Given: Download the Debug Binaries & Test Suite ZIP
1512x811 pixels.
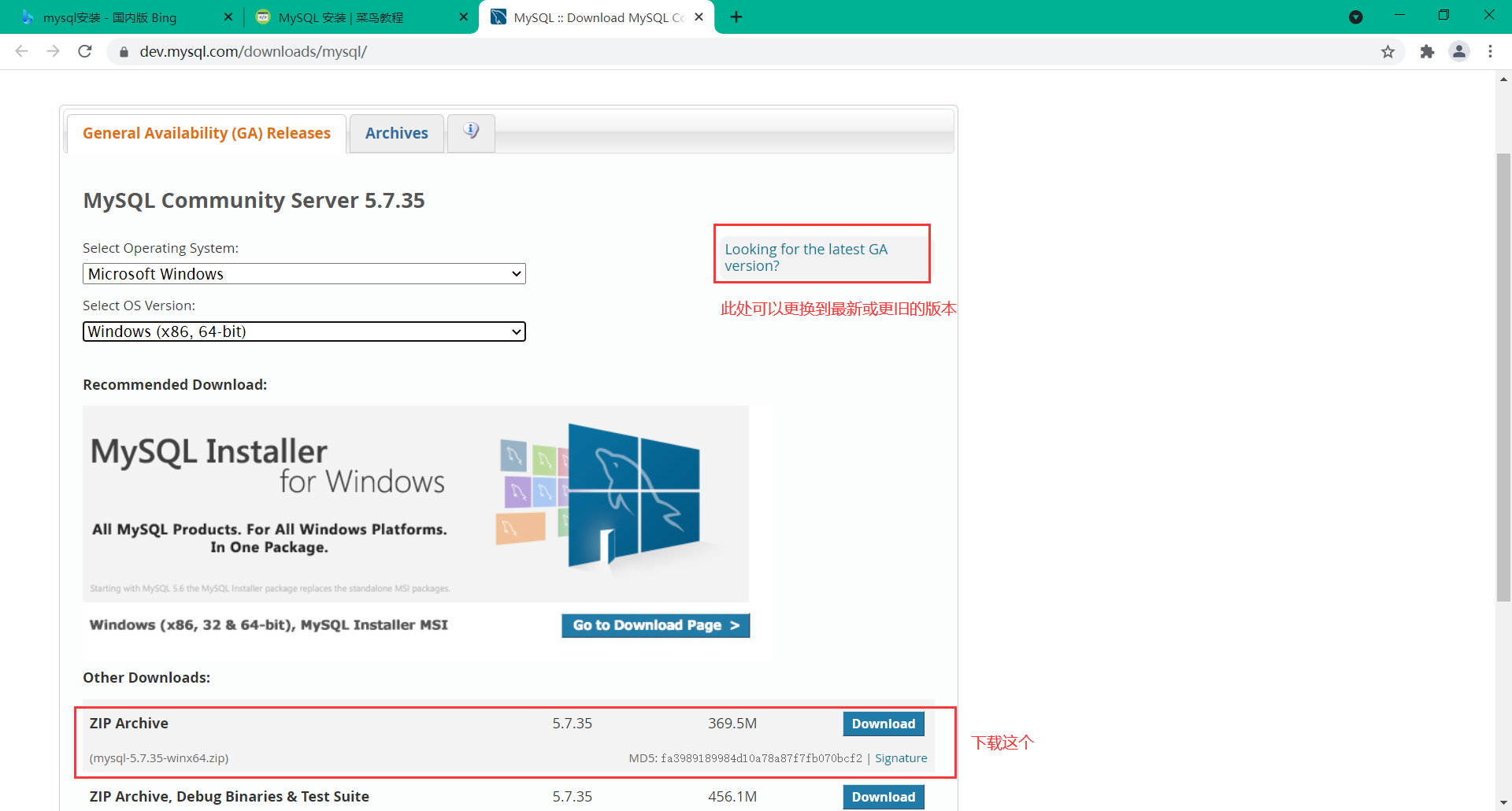Looking at the screenshot, I should [884, 797].
